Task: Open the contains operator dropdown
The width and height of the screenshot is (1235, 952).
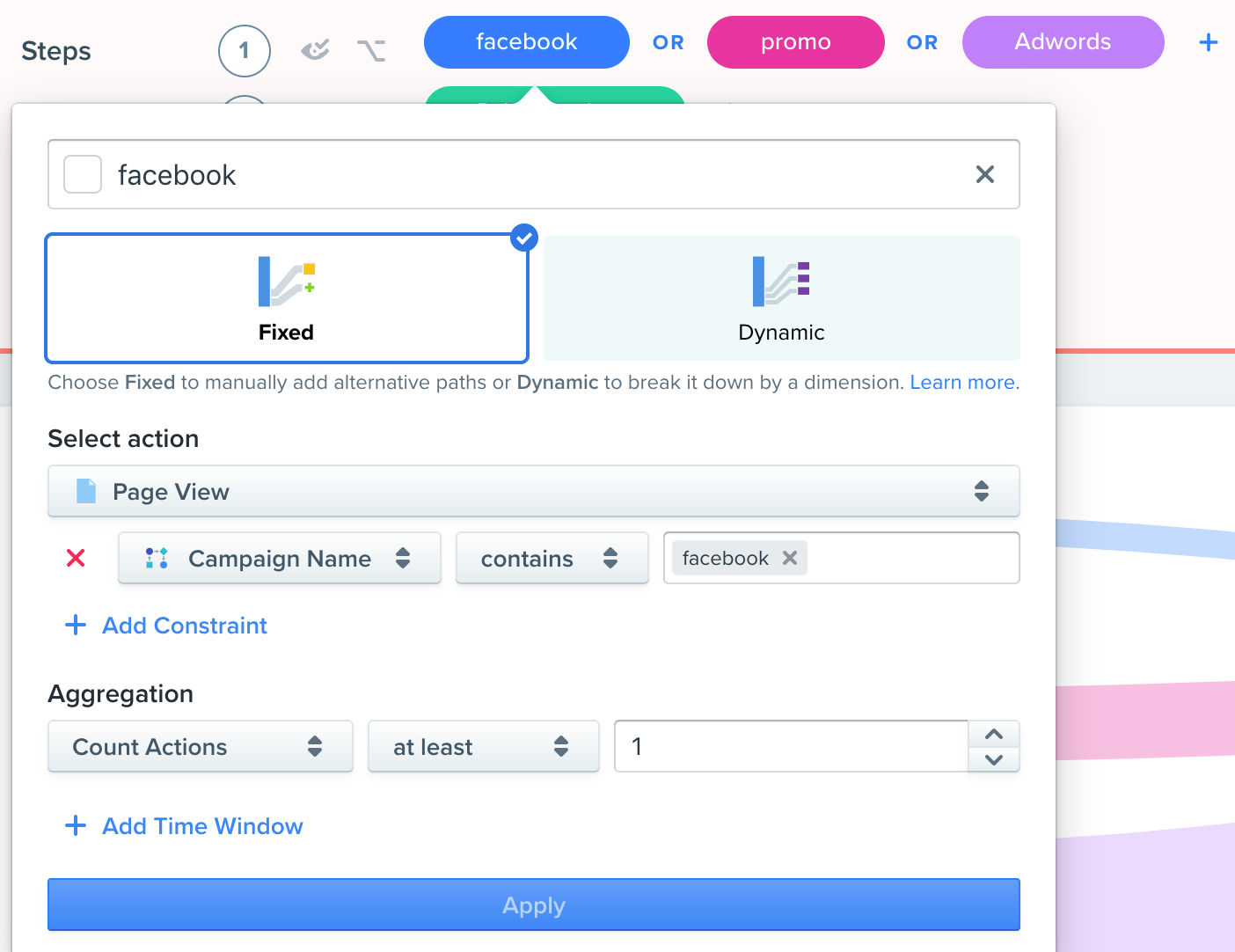Action: coord(552,558)
